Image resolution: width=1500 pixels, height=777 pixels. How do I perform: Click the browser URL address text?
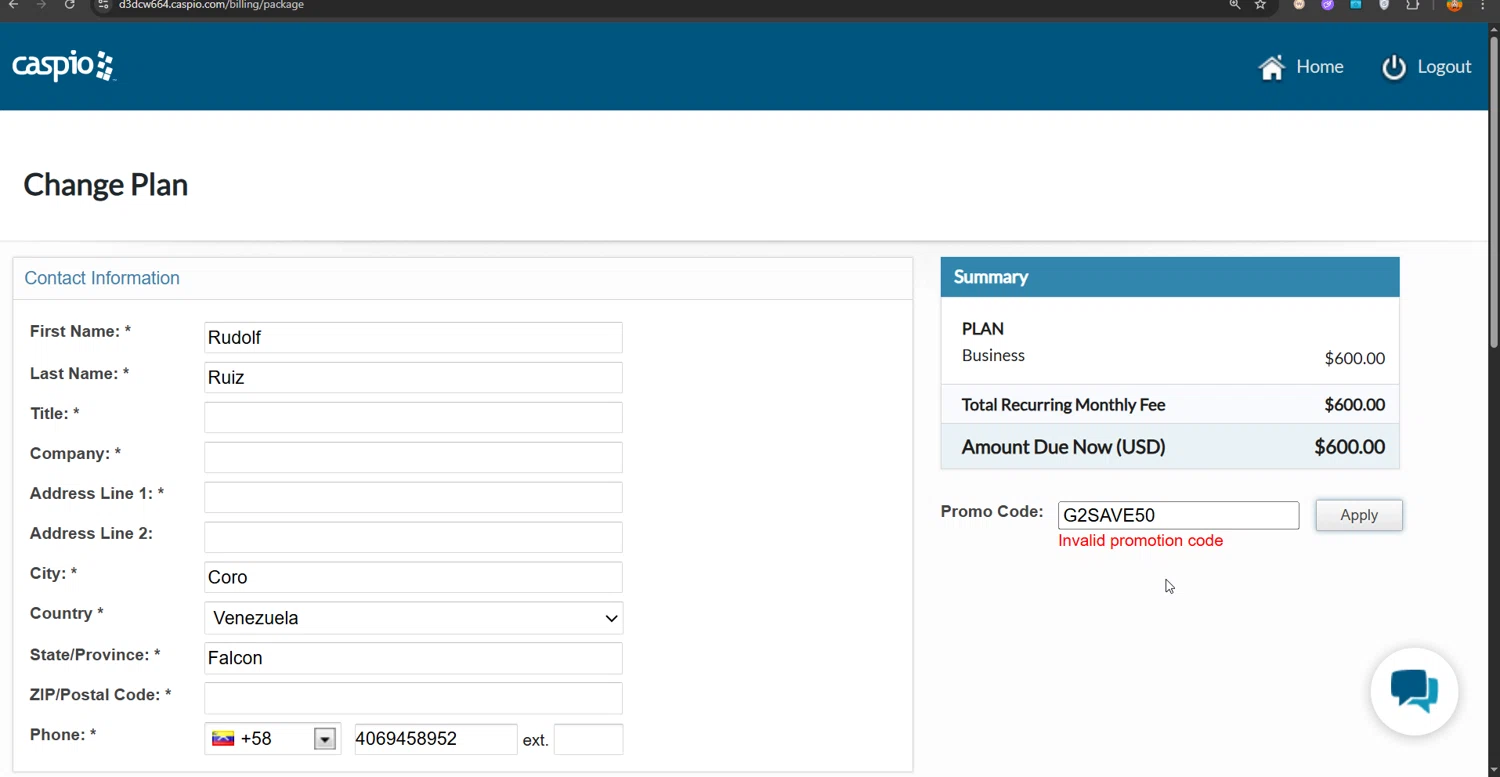pos(211,5)
